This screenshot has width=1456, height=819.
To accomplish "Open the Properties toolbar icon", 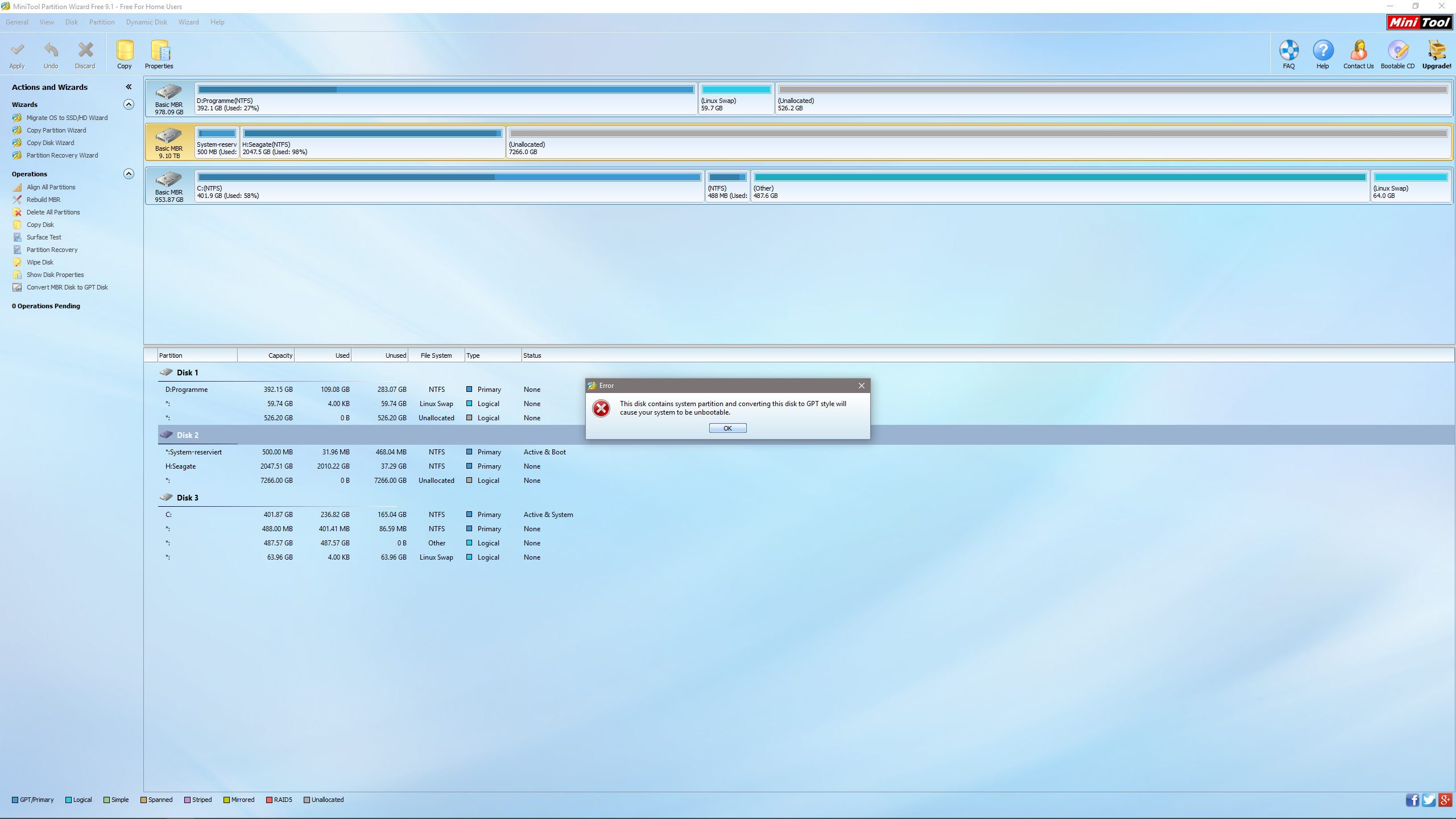I will click(159, 51).
